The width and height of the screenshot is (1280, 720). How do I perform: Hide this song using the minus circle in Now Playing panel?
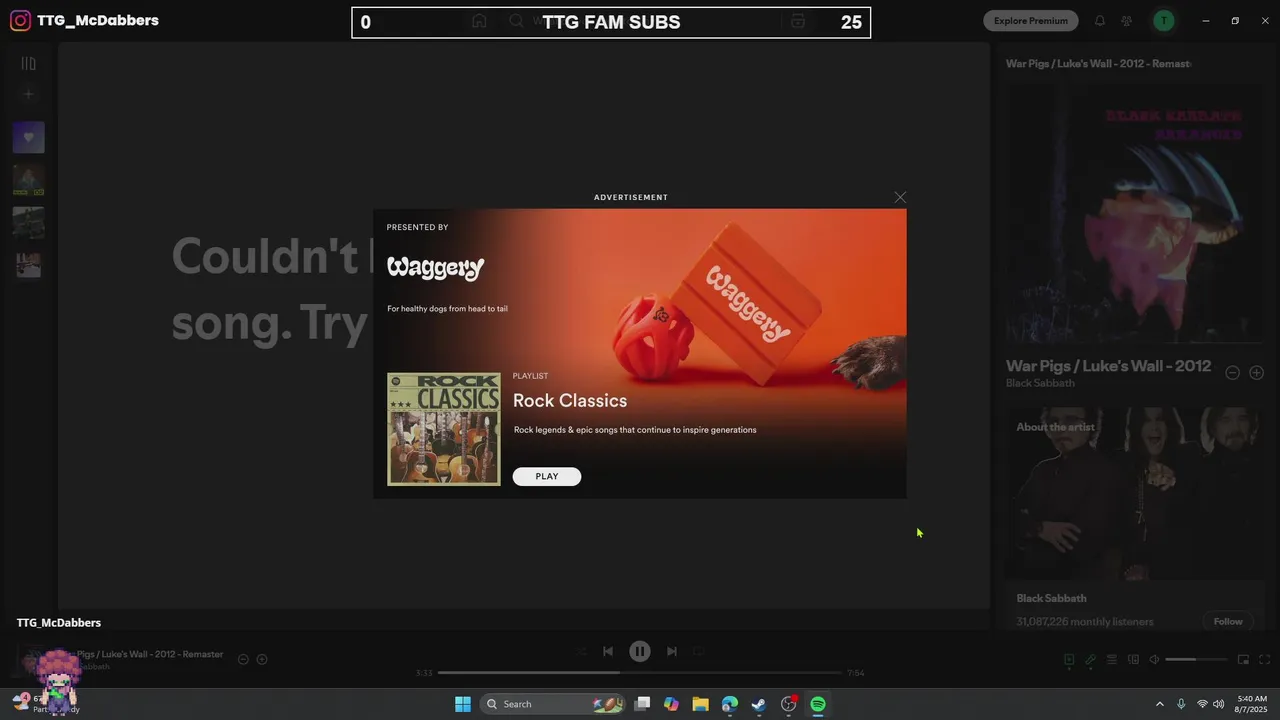pos(1232,372)
